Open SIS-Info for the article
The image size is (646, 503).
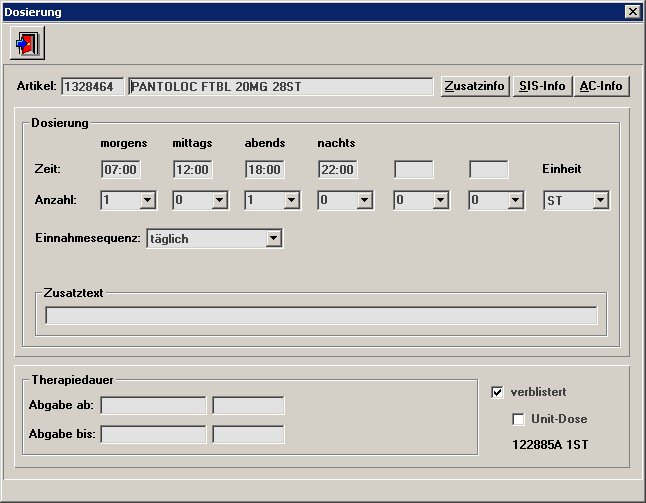(x=542, y=86)
